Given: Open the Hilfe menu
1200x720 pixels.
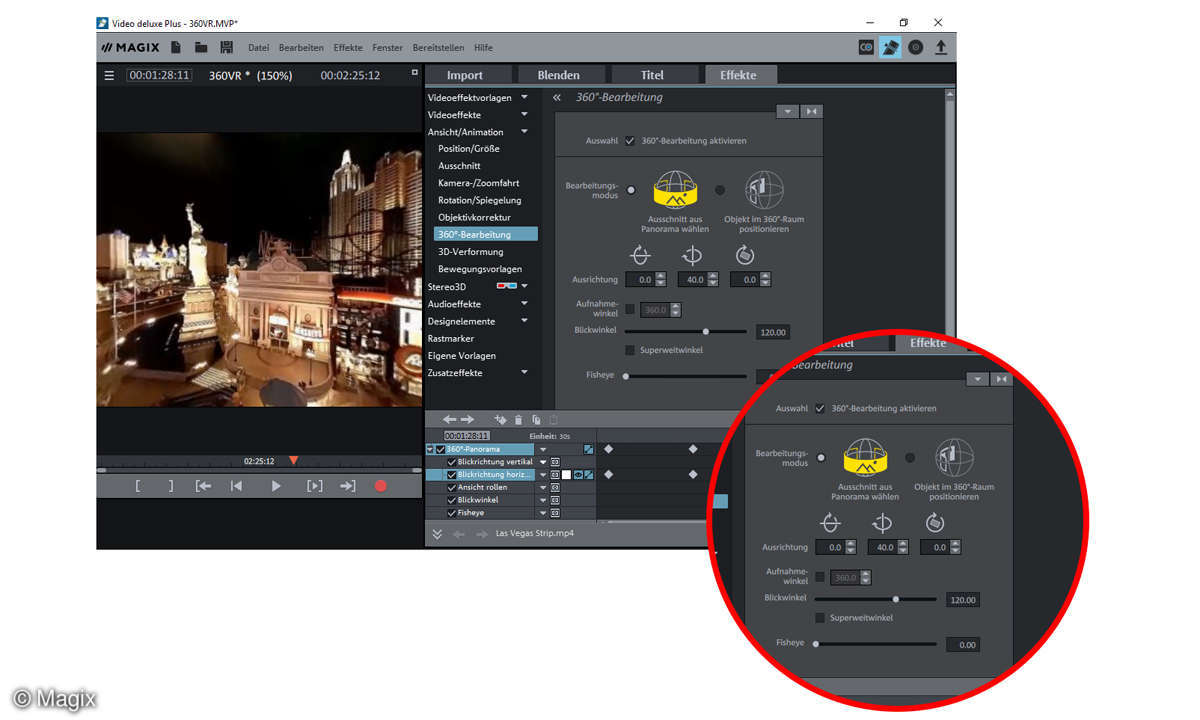Looking at the screenshot, I should click(x=484, y=48).
